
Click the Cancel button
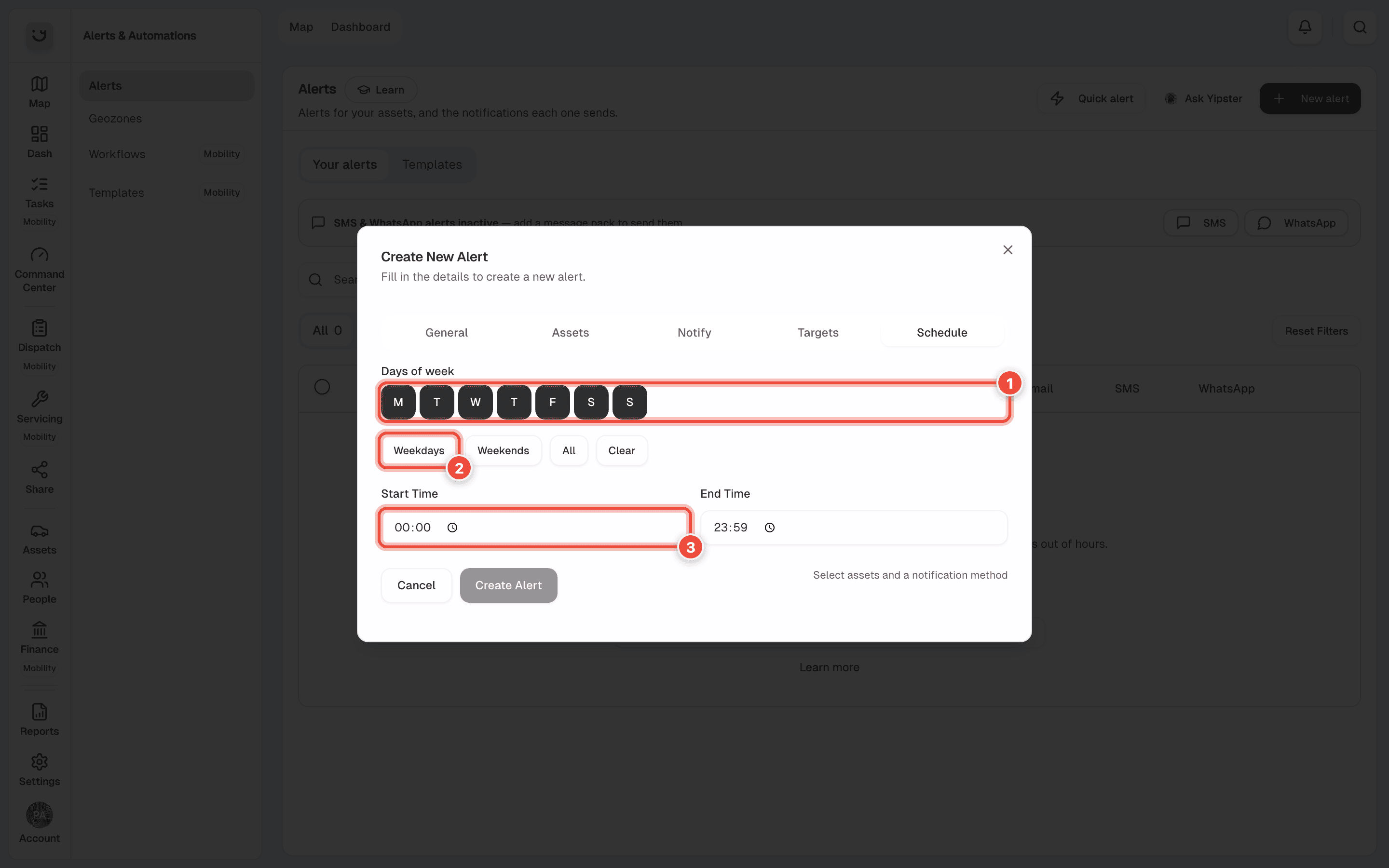416,585
